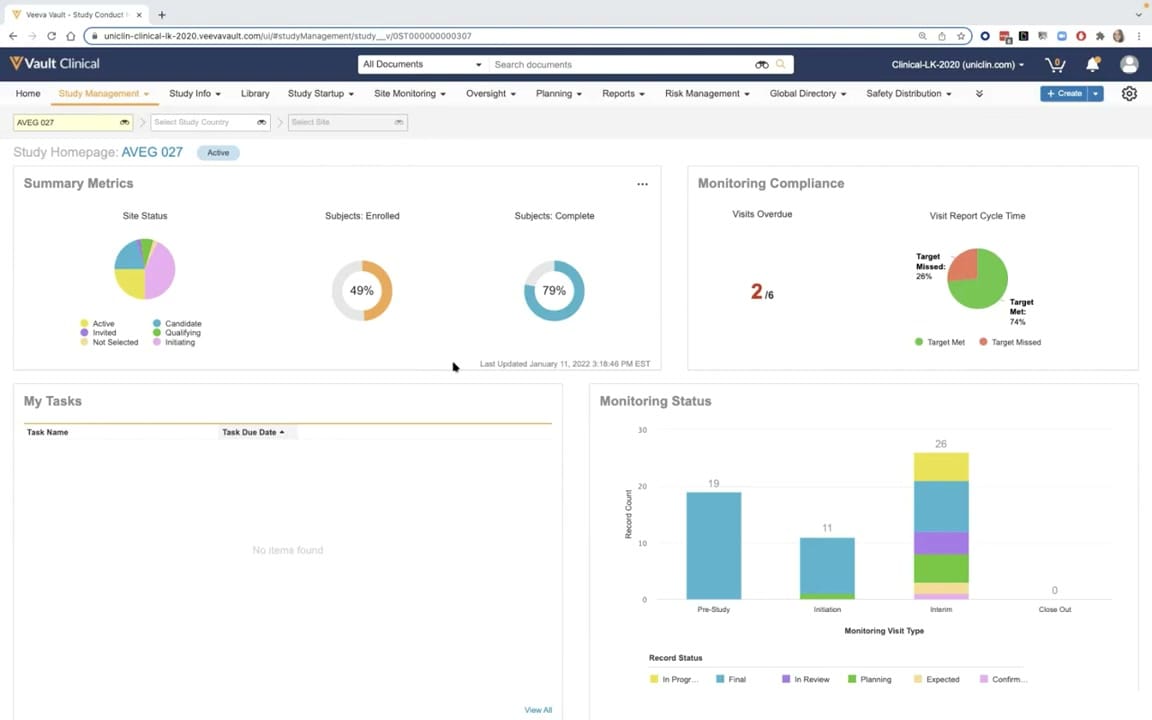Toggle Invited in Site Status legend
The image size is (1152, 720).
98,333
